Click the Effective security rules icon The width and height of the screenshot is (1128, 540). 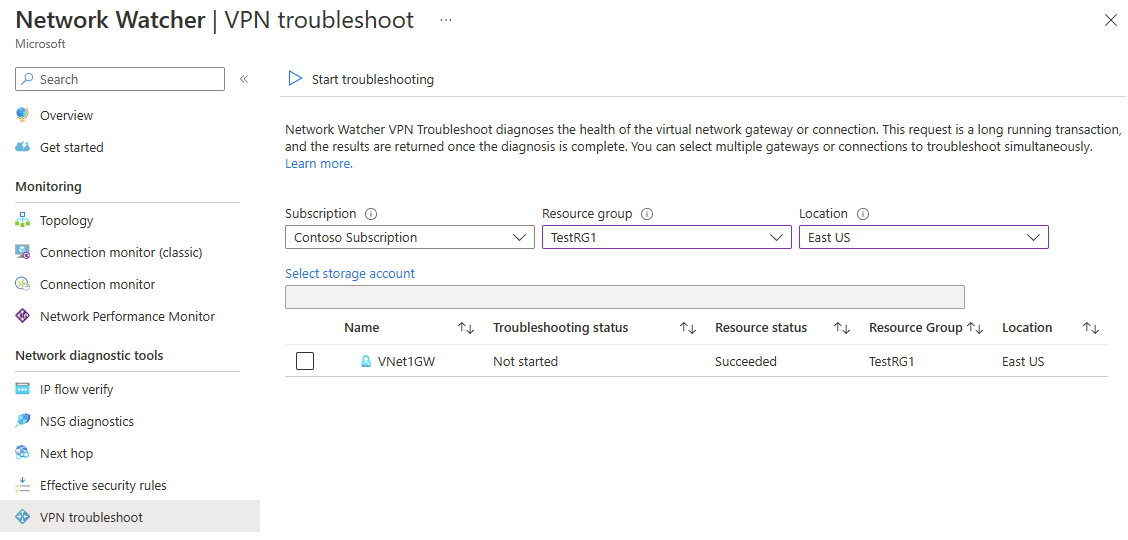click(23, 486)
